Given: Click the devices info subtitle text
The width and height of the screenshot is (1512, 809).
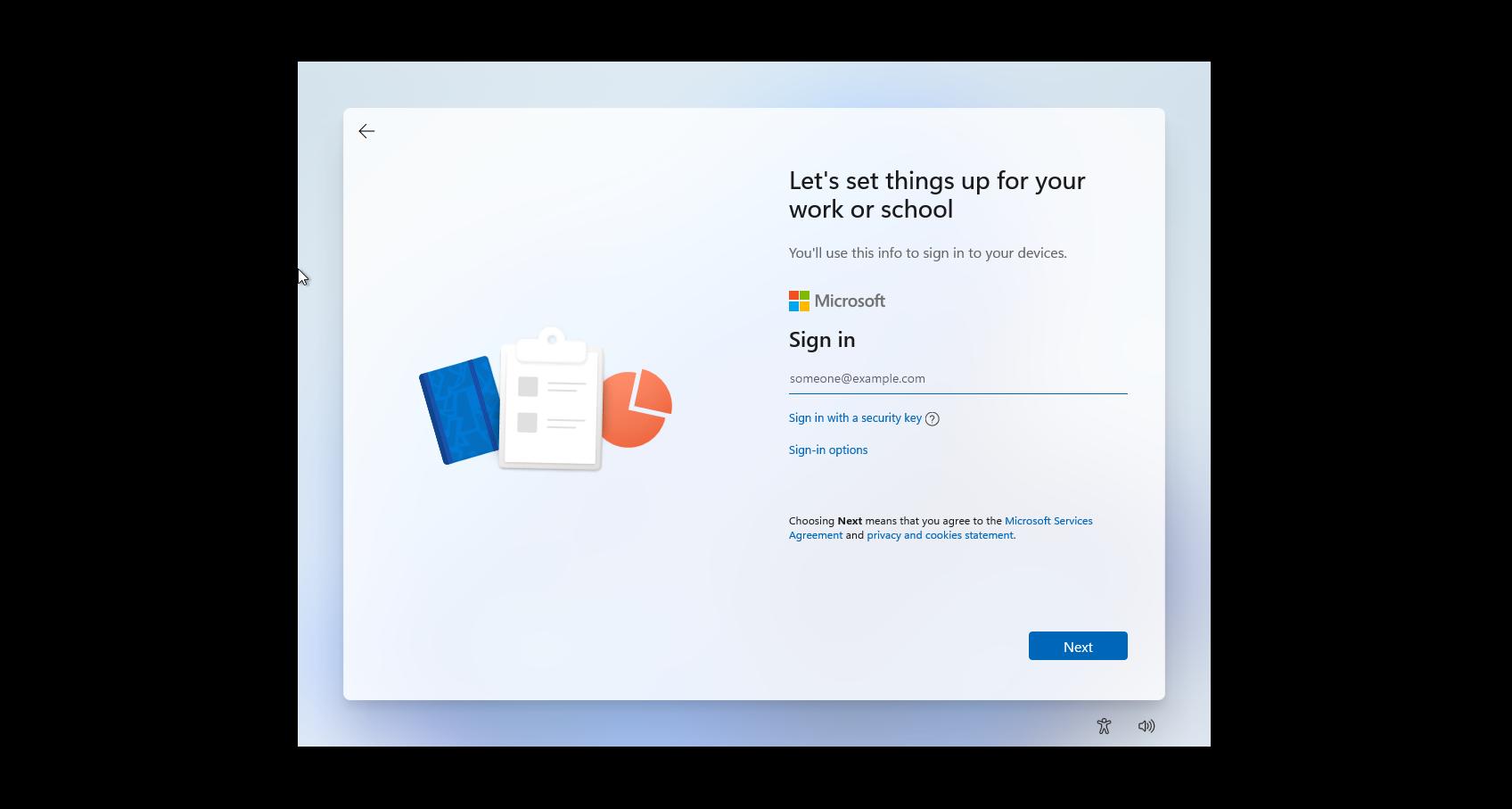Looking at the screenshot, I should click(927, 252).
